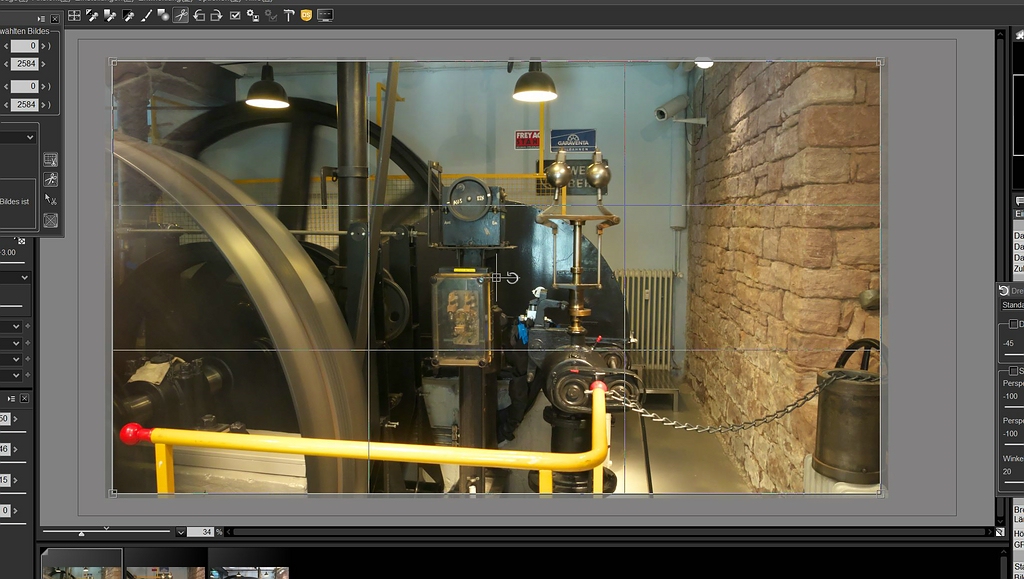Click the reset arrow icon in right panel
This screenshot has height=579, width=1024.
1004,291
